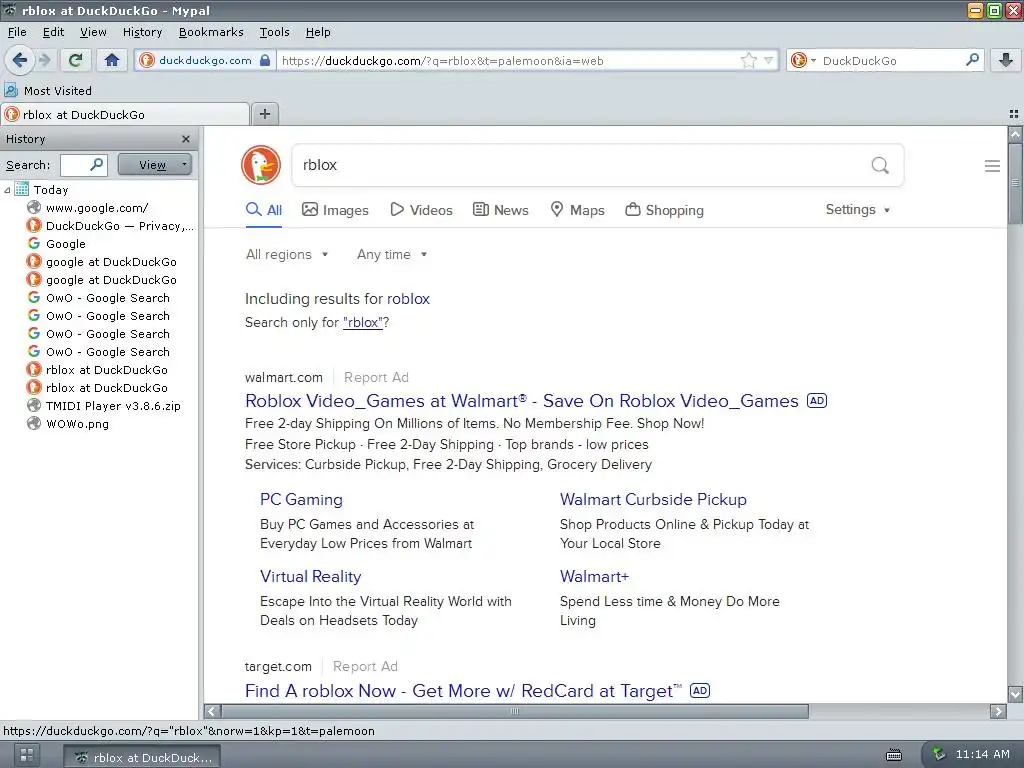Click the AD badge on Target result
Screen dimensions: 1024x768
point(699,690)
